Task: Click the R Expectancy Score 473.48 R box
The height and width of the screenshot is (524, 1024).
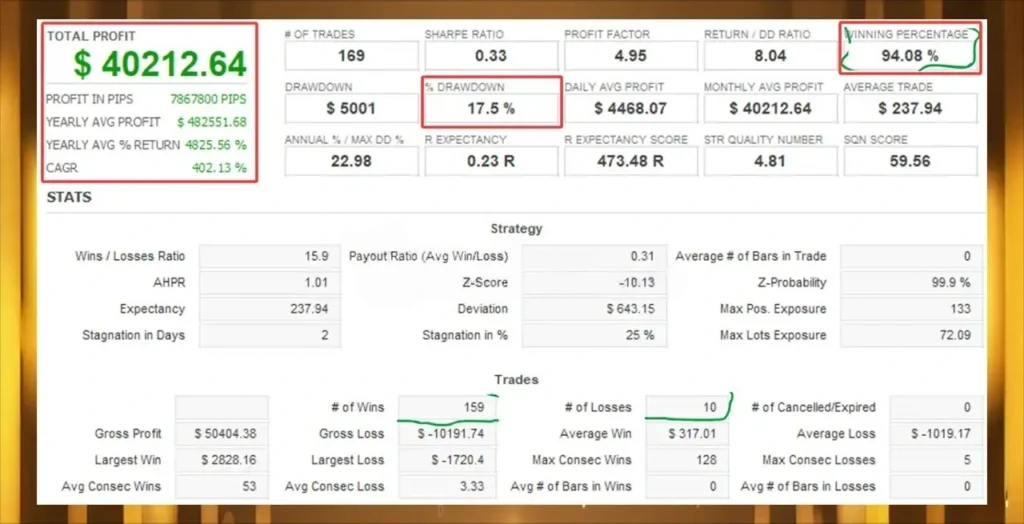Action: 630,160
